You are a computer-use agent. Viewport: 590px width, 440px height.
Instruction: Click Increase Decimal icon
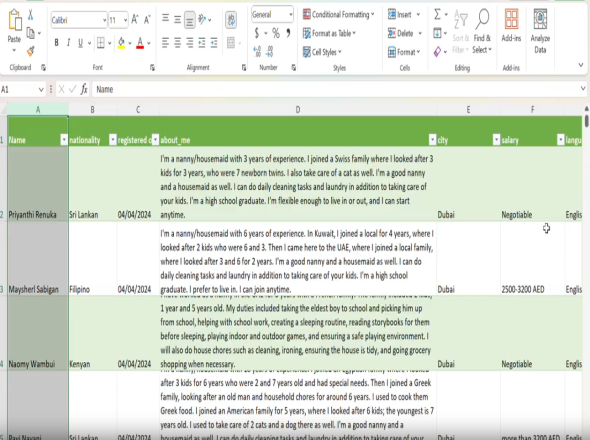click(257, 51)
